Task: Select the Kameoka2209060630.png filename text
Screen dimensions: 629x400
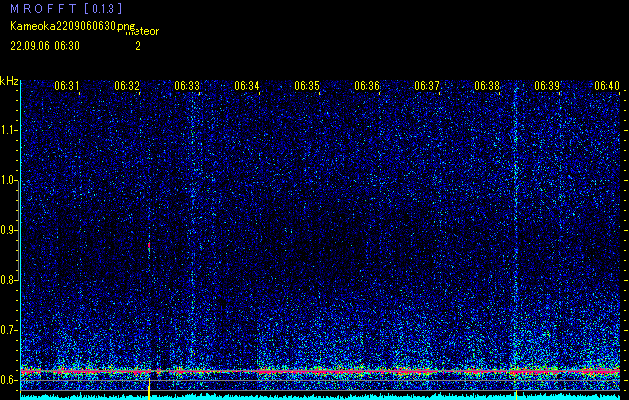Action: pos(73,26)
